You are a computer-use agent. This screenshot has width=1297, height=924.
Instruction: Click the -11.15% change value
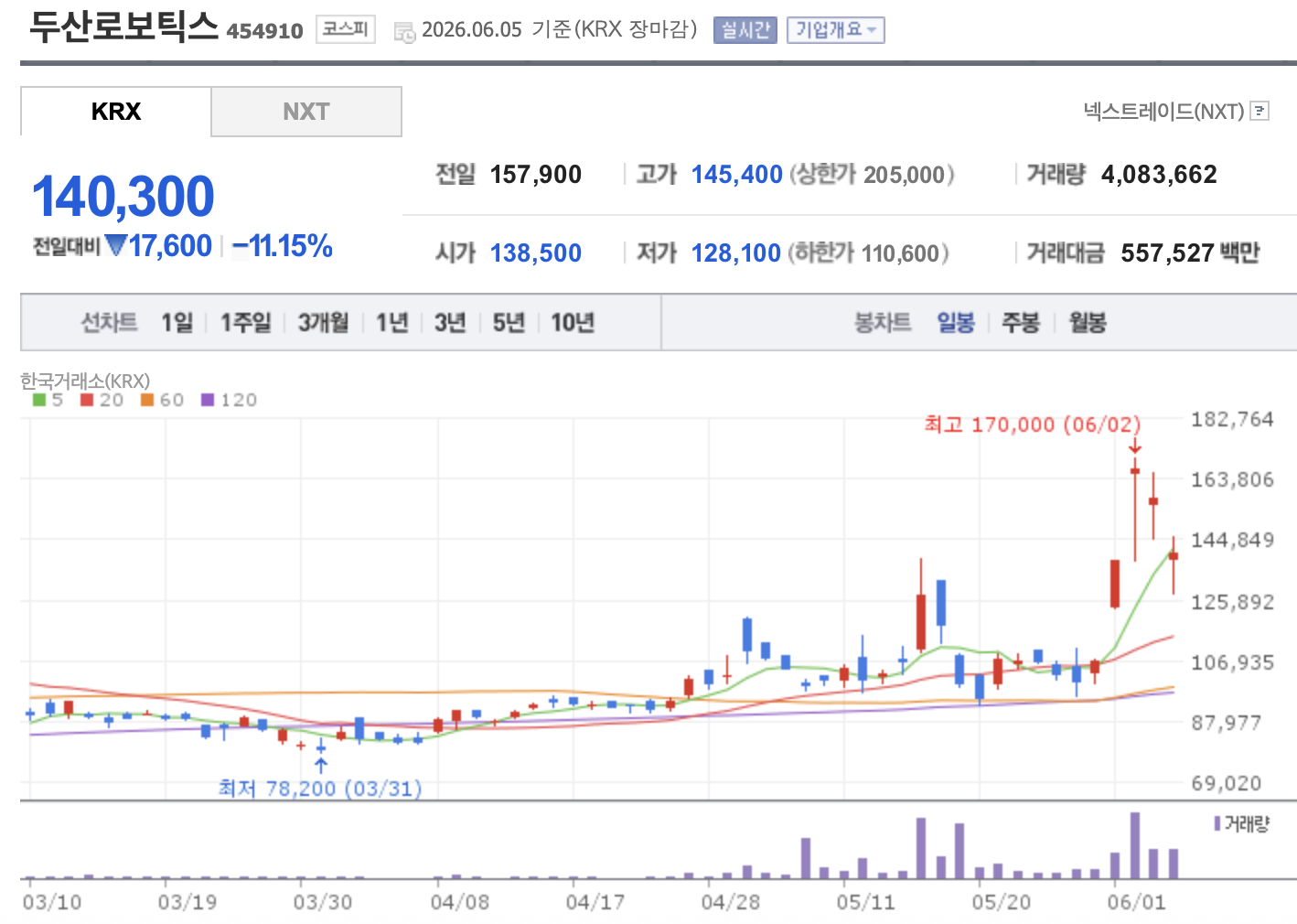[282, 245]
